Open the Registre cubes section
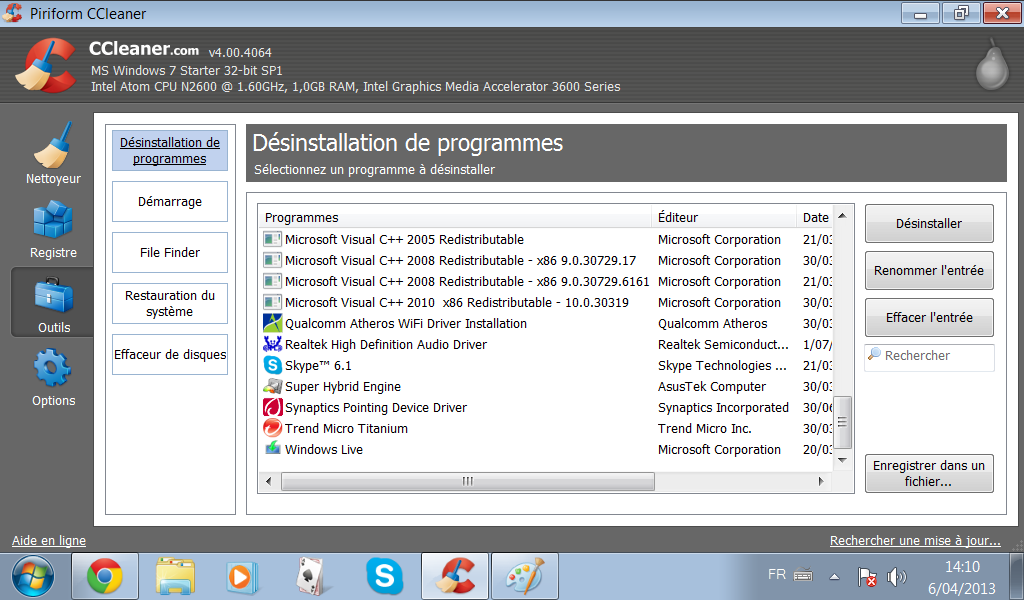This screenshot has height=600, width=1024. [x=53, y=229]
